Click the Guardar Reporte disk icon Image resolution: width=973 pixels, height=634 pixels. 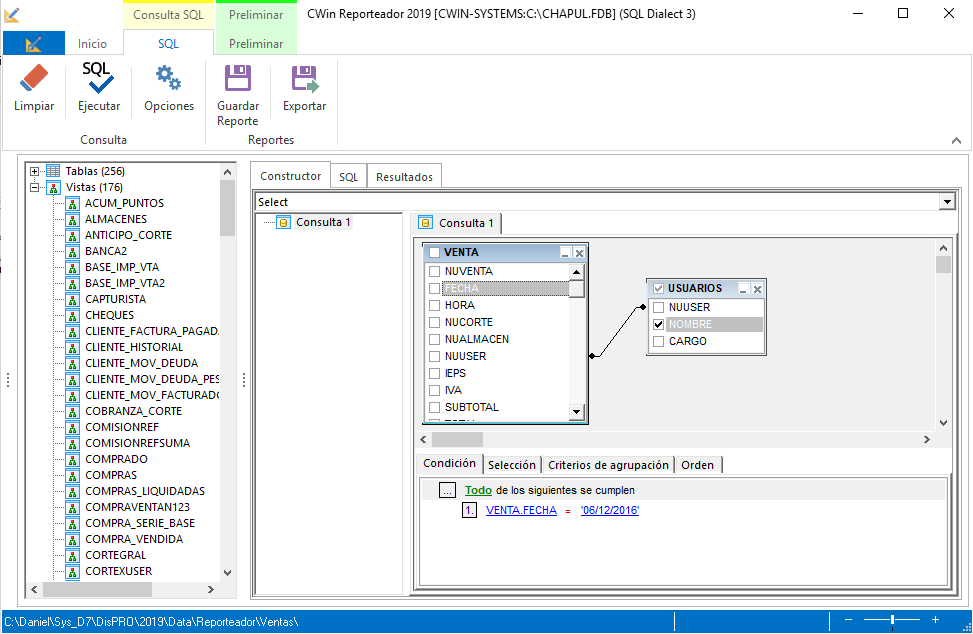237,80
